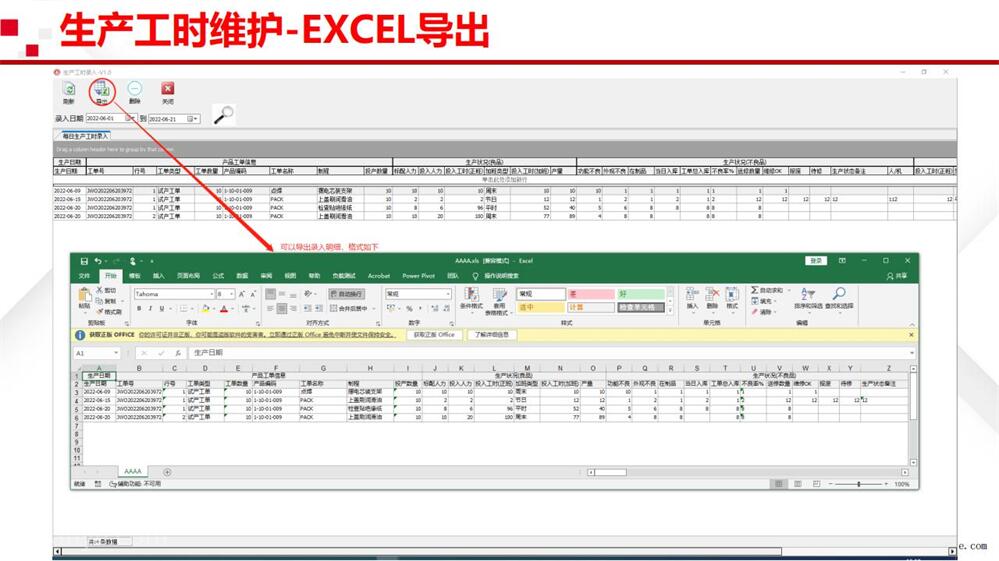
Task: Select the daily work-hour entry tab in the app
Action: point(85,136)
